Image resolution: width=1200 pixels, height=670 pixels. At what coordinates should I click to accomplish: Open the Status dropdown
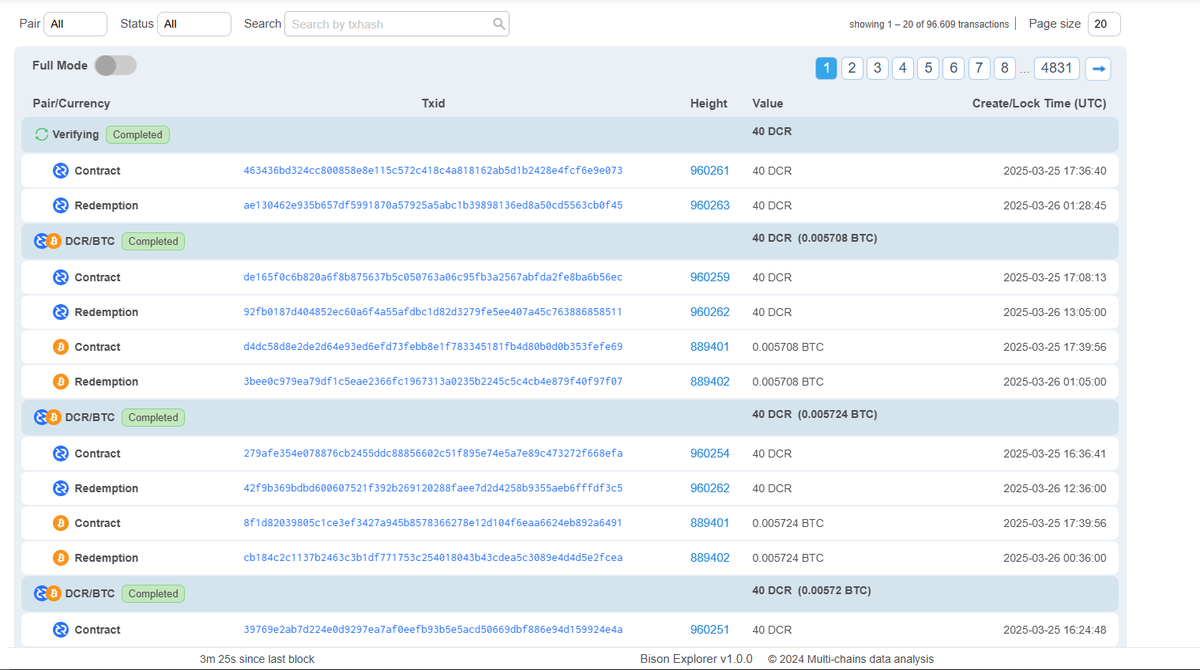pos(194,24)
